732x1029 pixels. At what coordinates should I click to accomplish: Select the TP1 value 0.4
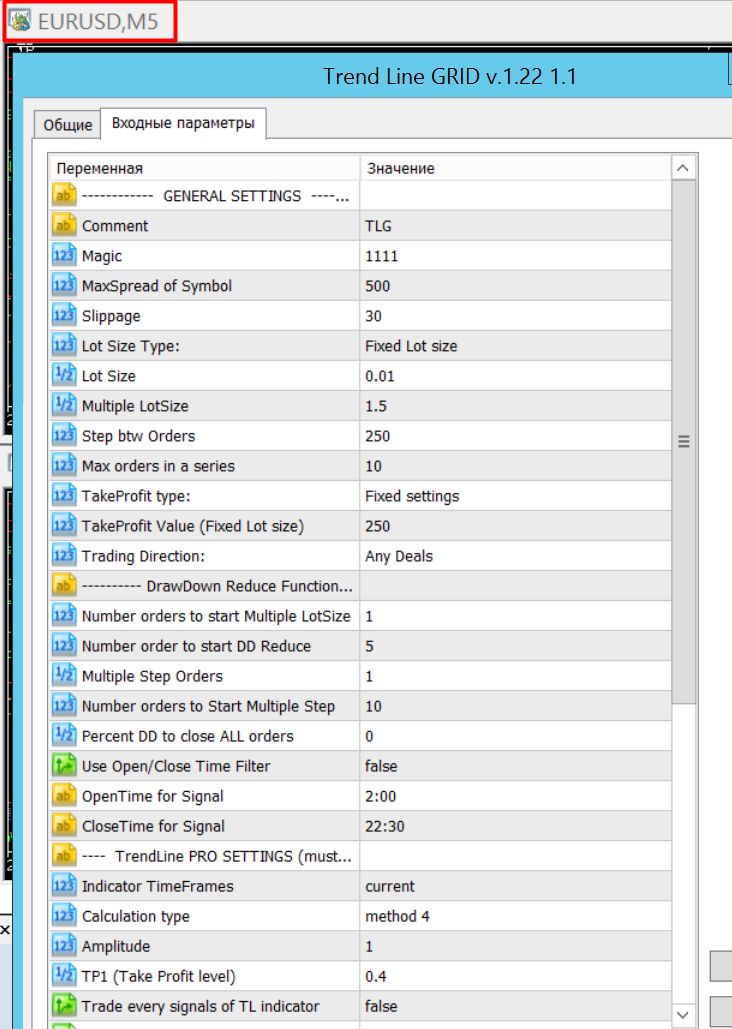point(515,976)
